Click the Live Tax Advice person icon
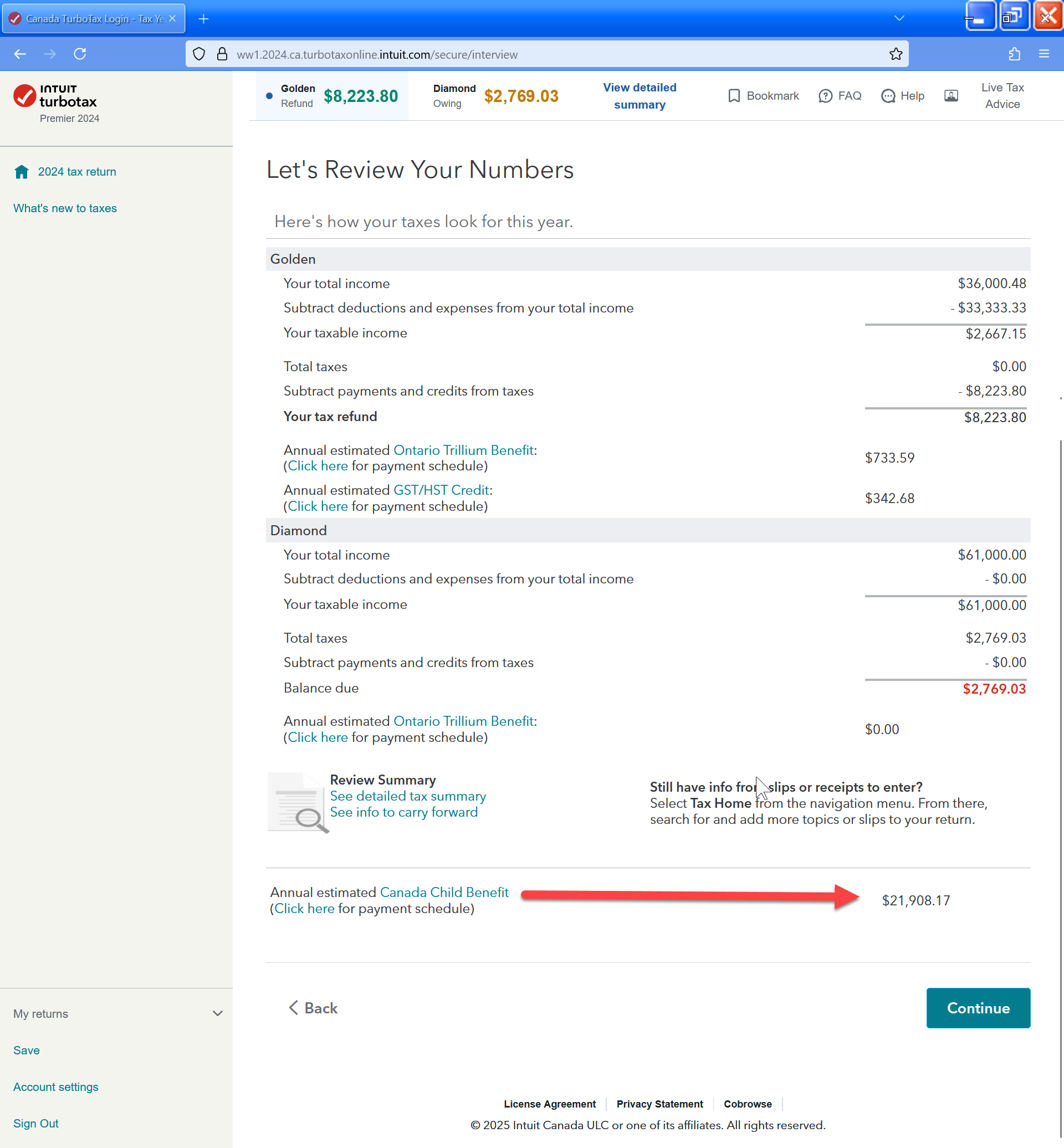This screenshot has height=1148, width=1064. 951,95
